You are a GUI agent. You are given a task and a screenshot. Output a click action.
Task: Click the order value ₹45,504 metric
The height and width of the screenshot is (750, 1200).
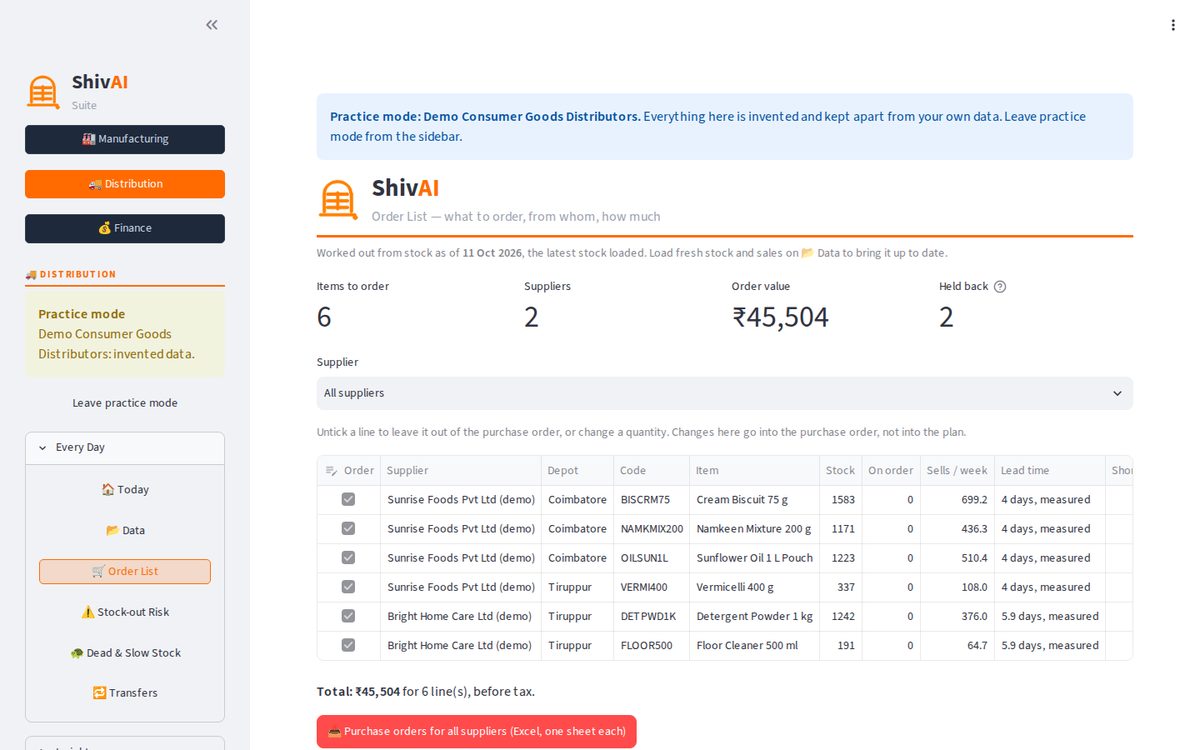point(780,317)
